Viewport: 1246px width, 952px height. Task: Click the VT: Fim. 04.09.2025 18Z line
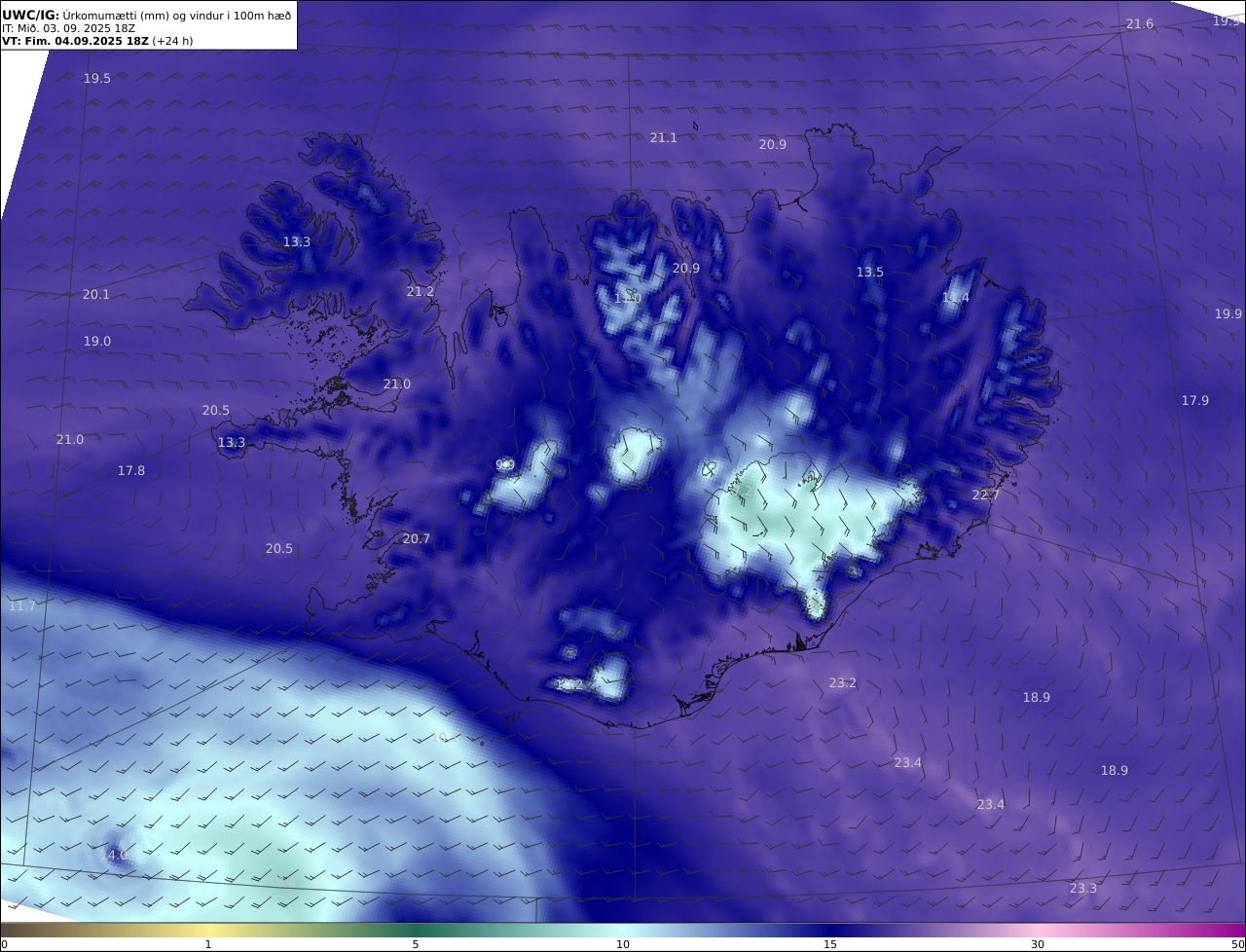pyautogui.click(x=97, y=42)
